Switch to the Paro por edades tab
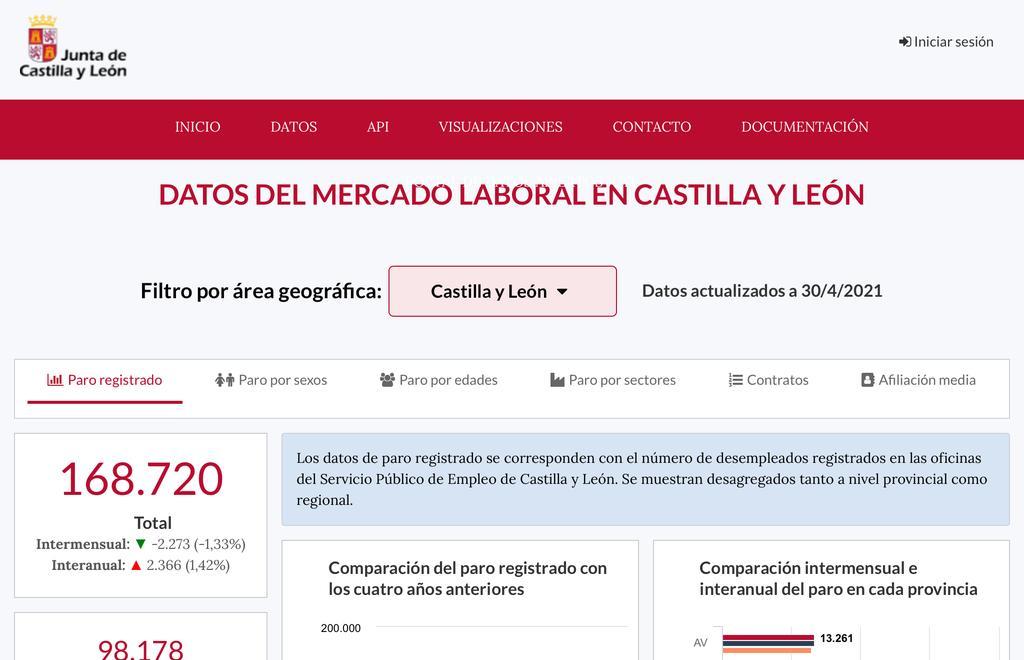 pos(438,380)
